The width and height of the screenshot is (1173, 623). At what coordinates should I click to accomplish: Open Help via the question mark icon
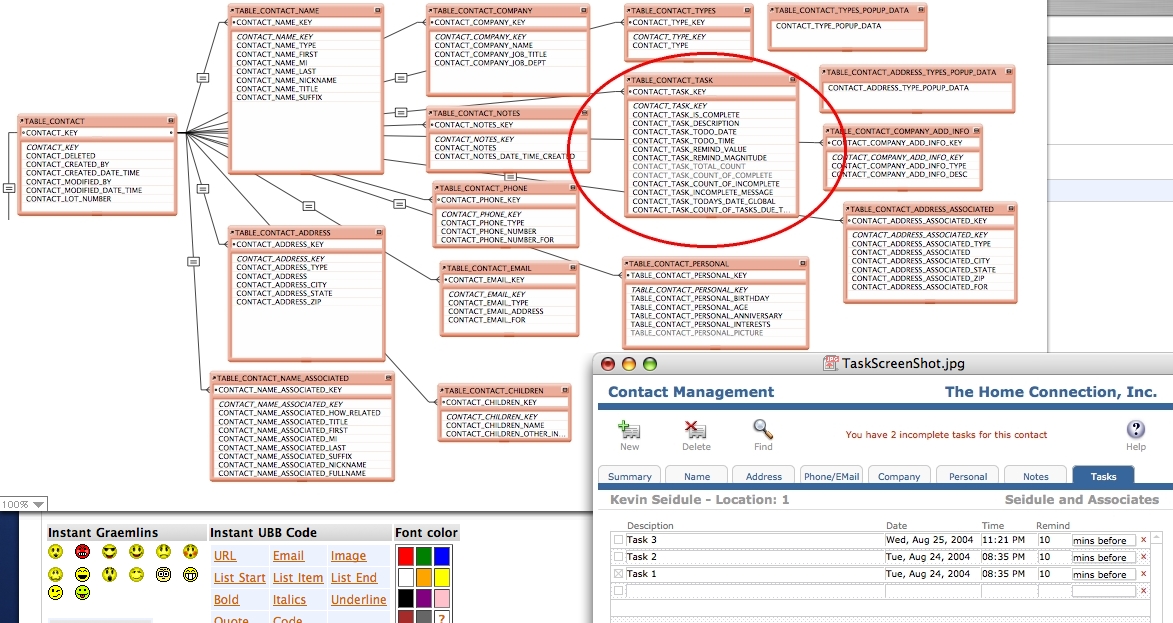[x=1136, y=429]
